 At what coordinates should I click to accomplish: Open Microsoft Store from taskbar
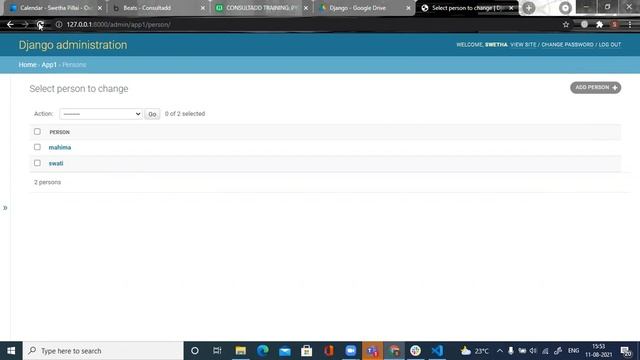coord(307,351)
